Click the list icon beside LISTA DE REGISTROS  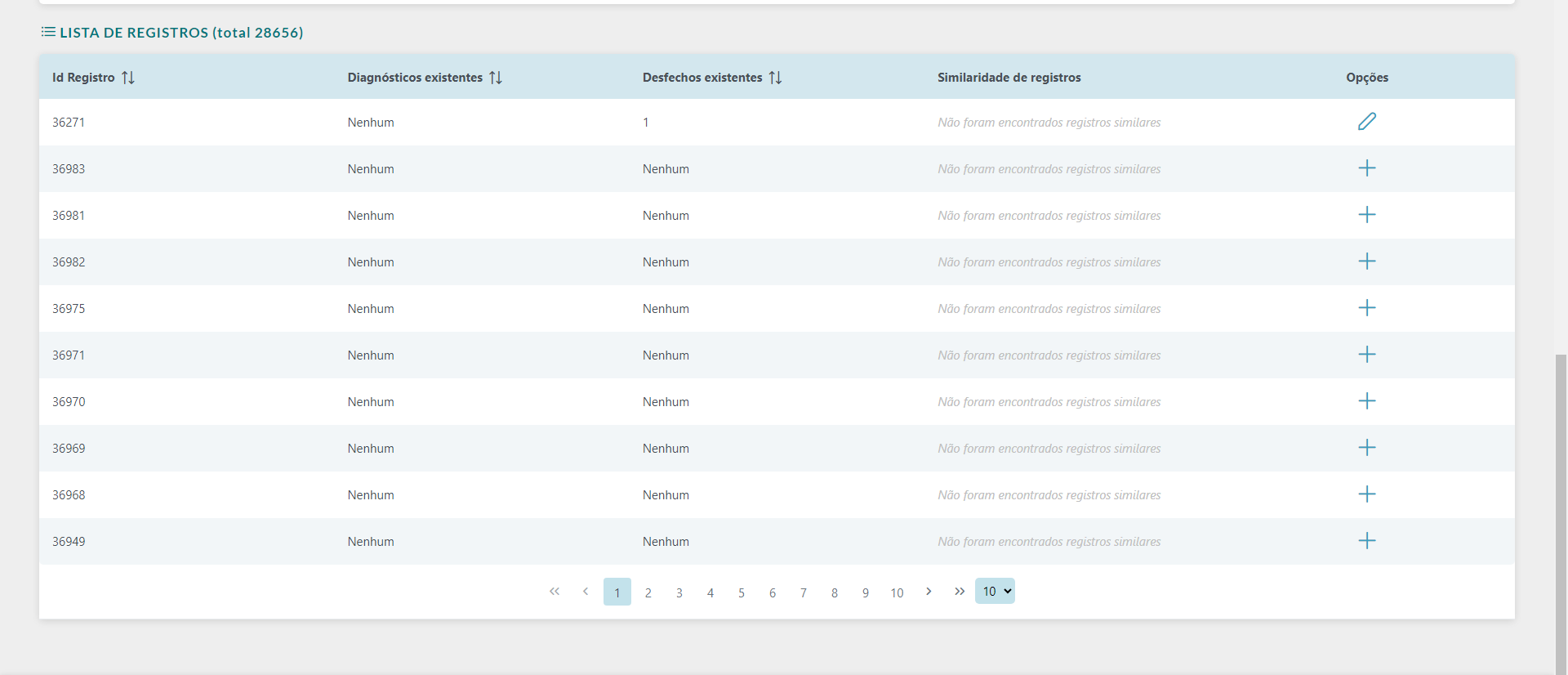tap(48, 32)
